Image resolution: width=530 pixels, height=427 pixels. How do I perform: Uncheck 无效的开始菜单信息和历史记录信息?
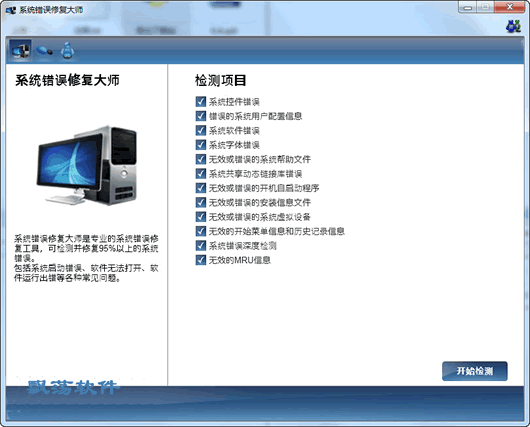coord(201,231)
